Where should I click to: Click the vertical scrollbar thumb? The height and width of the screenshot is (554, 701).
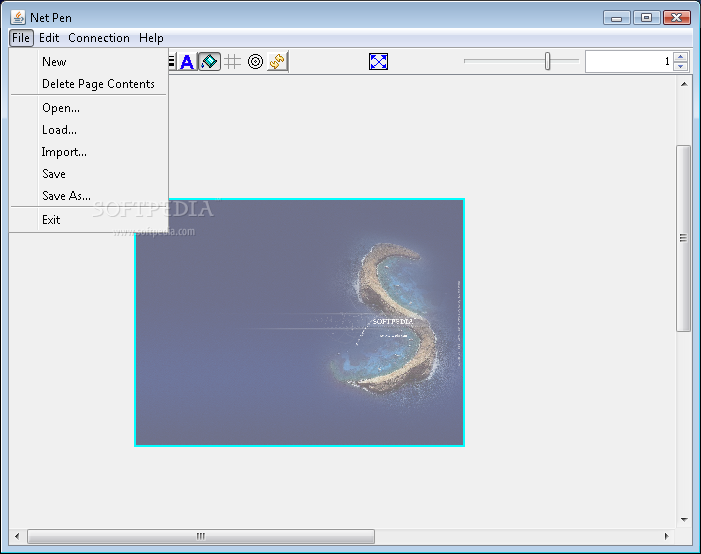(684, 238)
